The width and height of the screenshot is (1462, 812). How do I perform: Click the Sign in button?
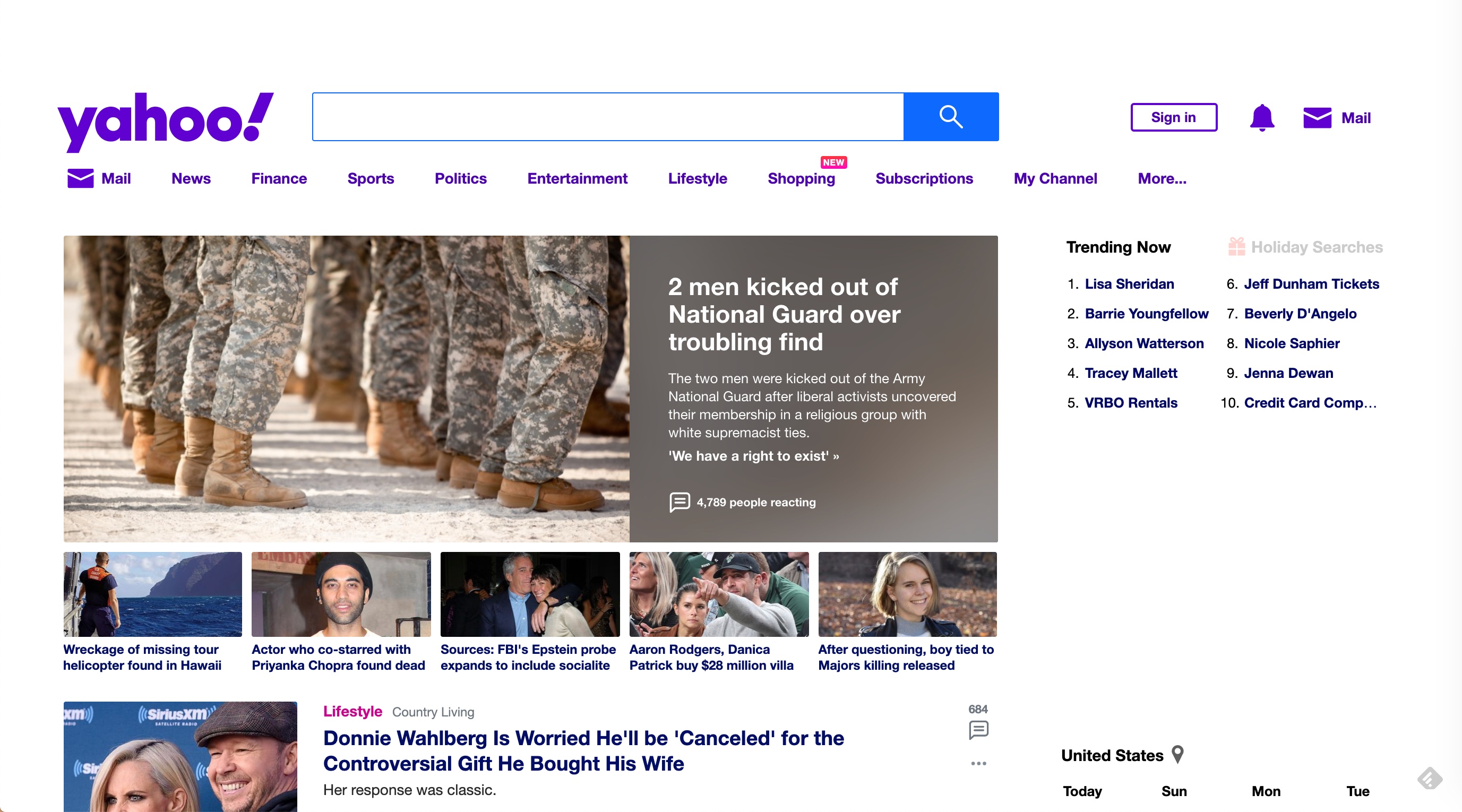1173,117
